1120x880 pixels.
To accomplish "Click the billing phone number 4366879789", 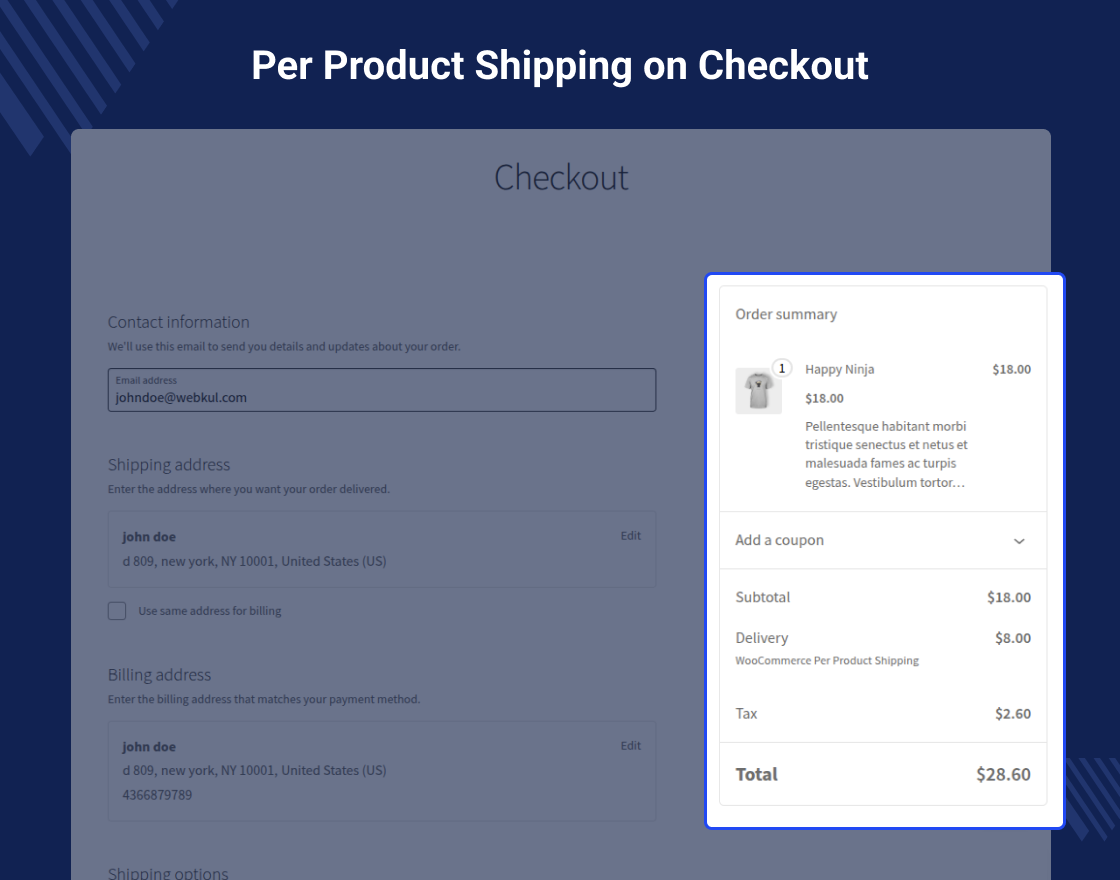I will coord(157,795).
